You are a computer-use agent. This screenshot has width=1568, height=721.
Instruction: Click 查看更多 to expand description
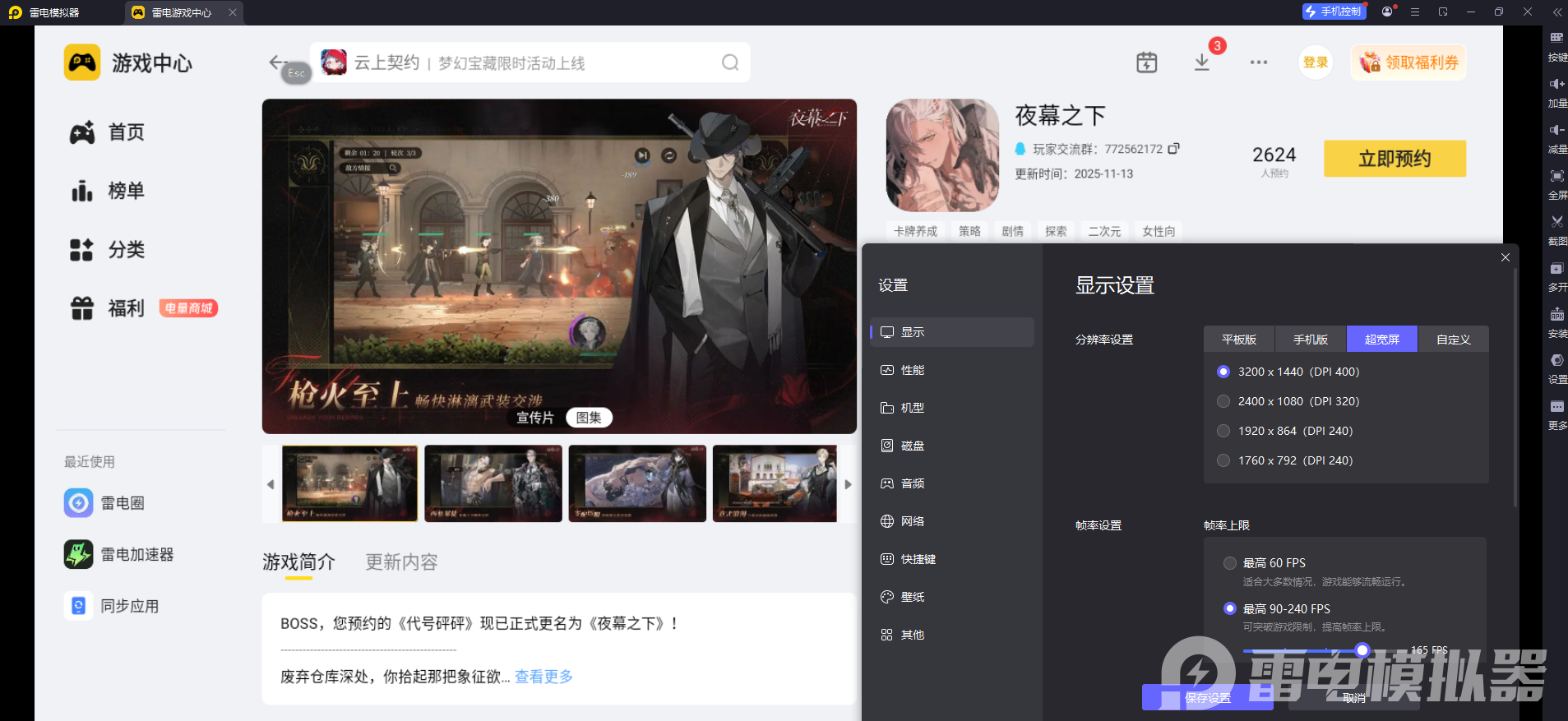[543, 677]
